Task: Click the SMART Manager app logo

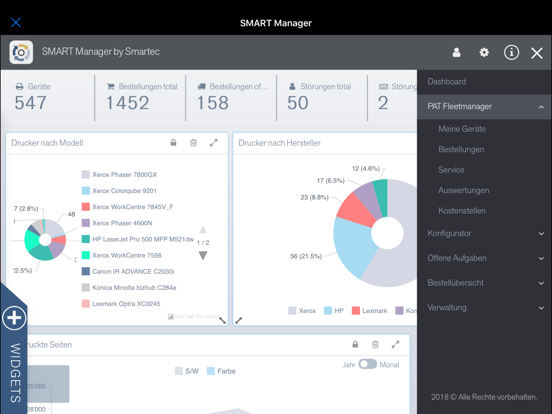Action: [21, 52]
